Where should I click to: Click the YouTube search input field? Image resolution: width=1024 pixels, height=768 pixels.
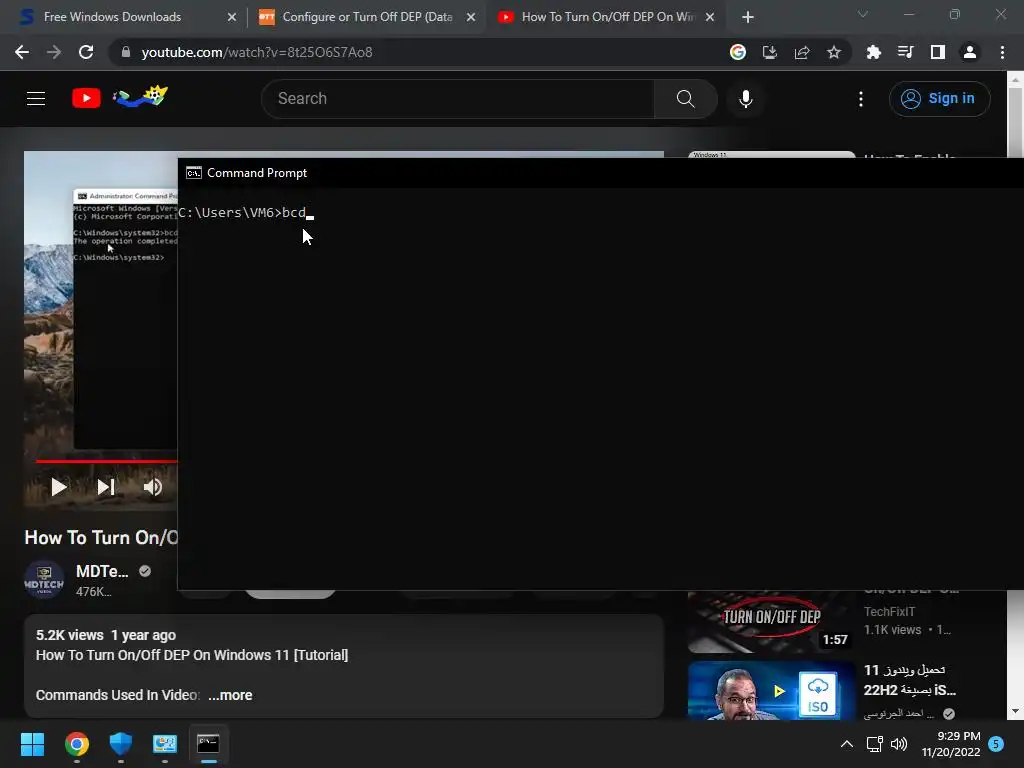tap(457, 99)
